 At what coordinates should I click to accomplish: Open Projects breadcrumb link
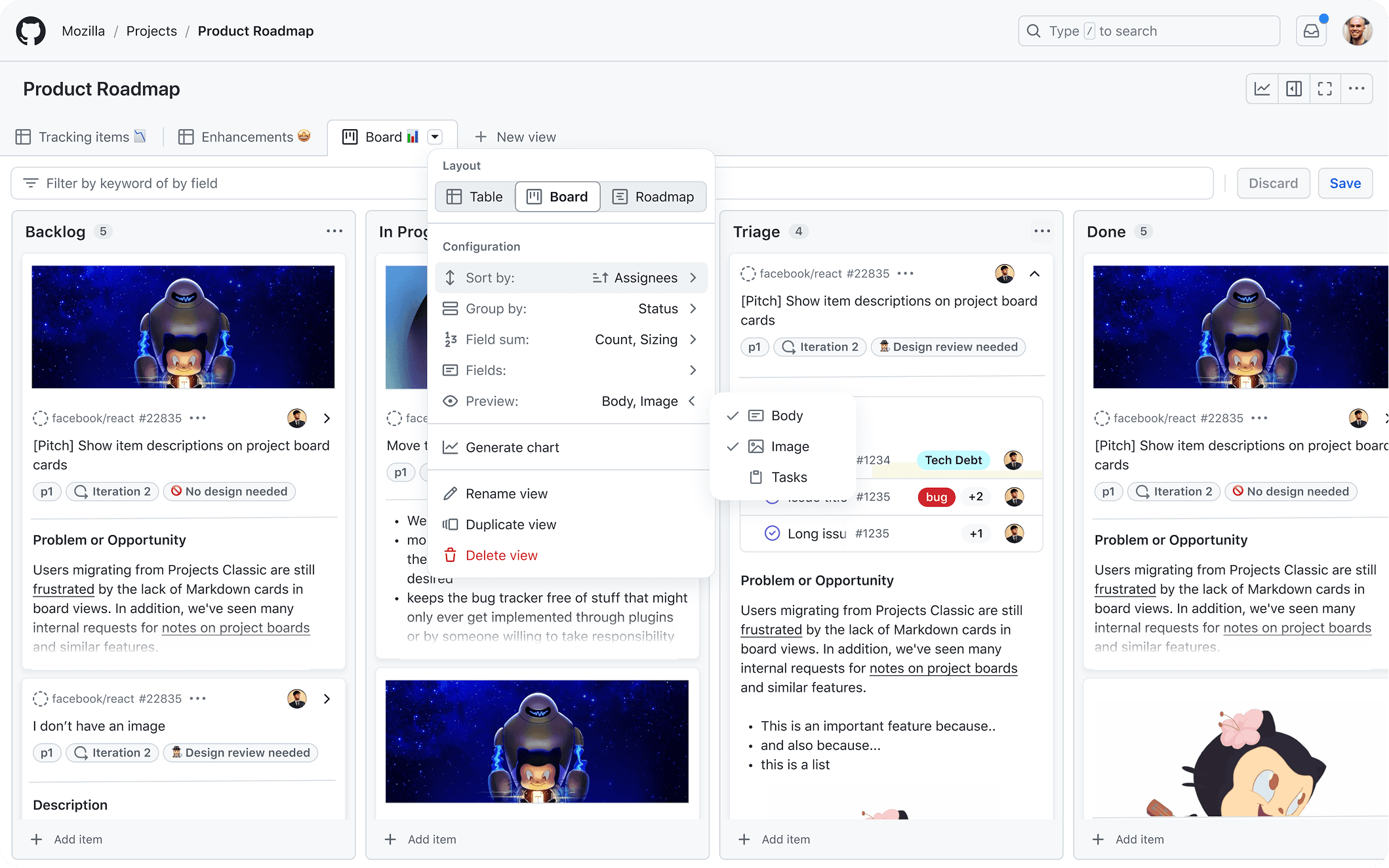pyautogui.click(x=151, y=31)
